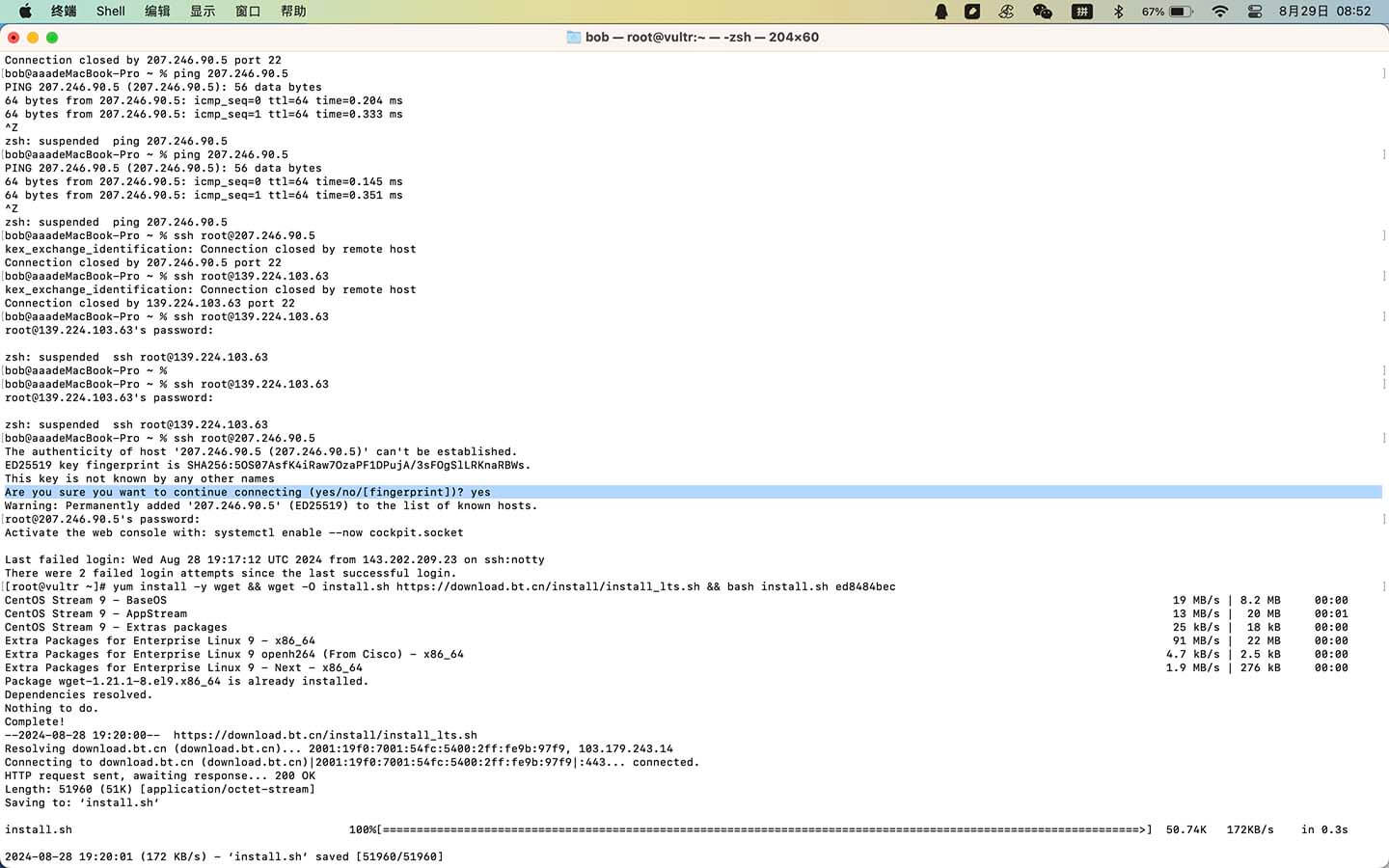Click the 'CentOS Stream 9 - BaseOS' line

(86, 600)
